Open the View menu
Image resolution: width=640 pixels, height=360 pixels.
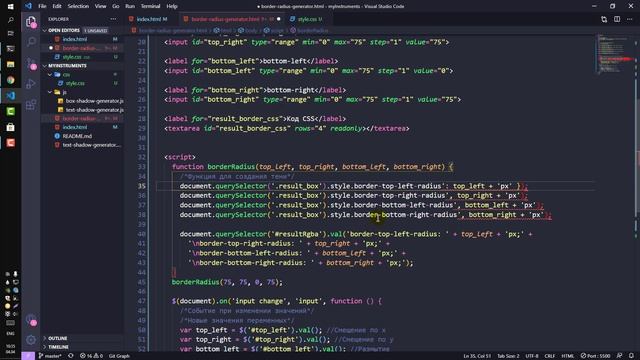pos(100,6)
